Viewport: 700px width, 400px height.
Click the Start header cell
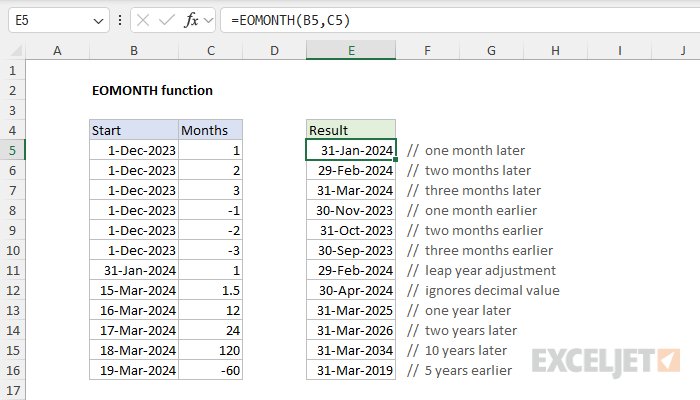[133, 130]
